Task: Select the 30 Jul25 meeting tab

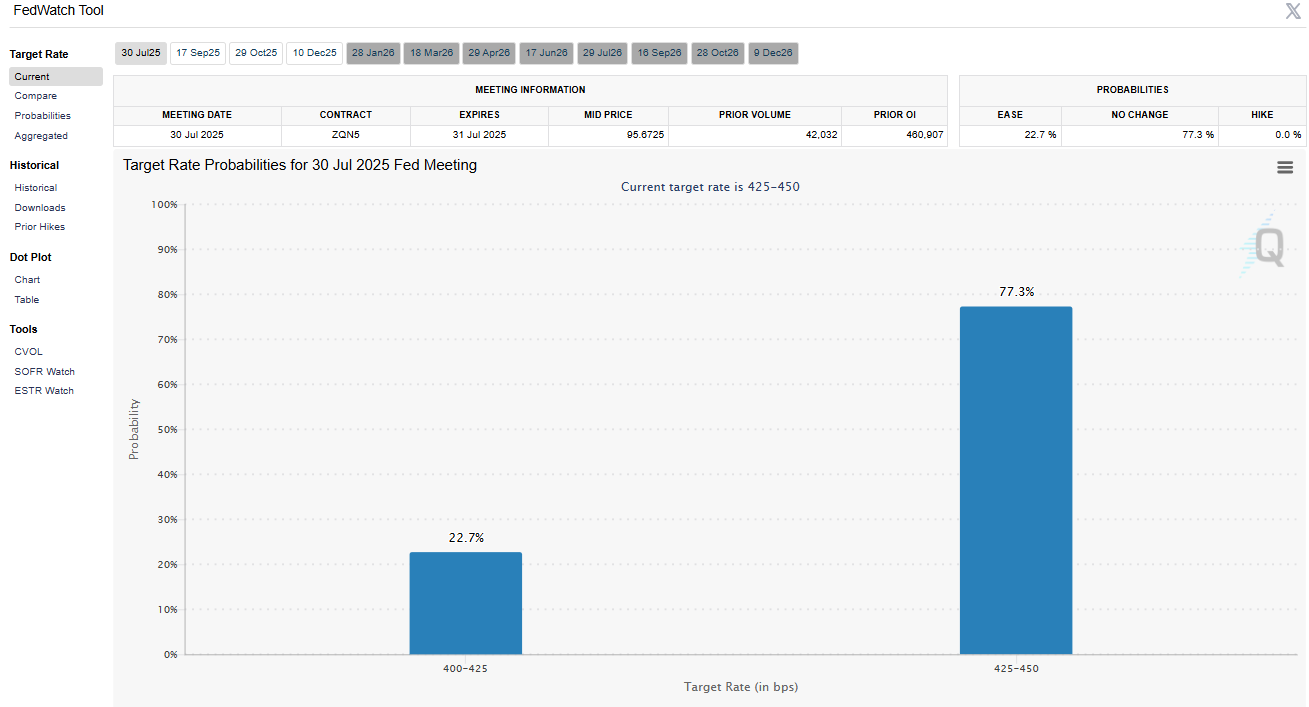Action: coord(140,53)
